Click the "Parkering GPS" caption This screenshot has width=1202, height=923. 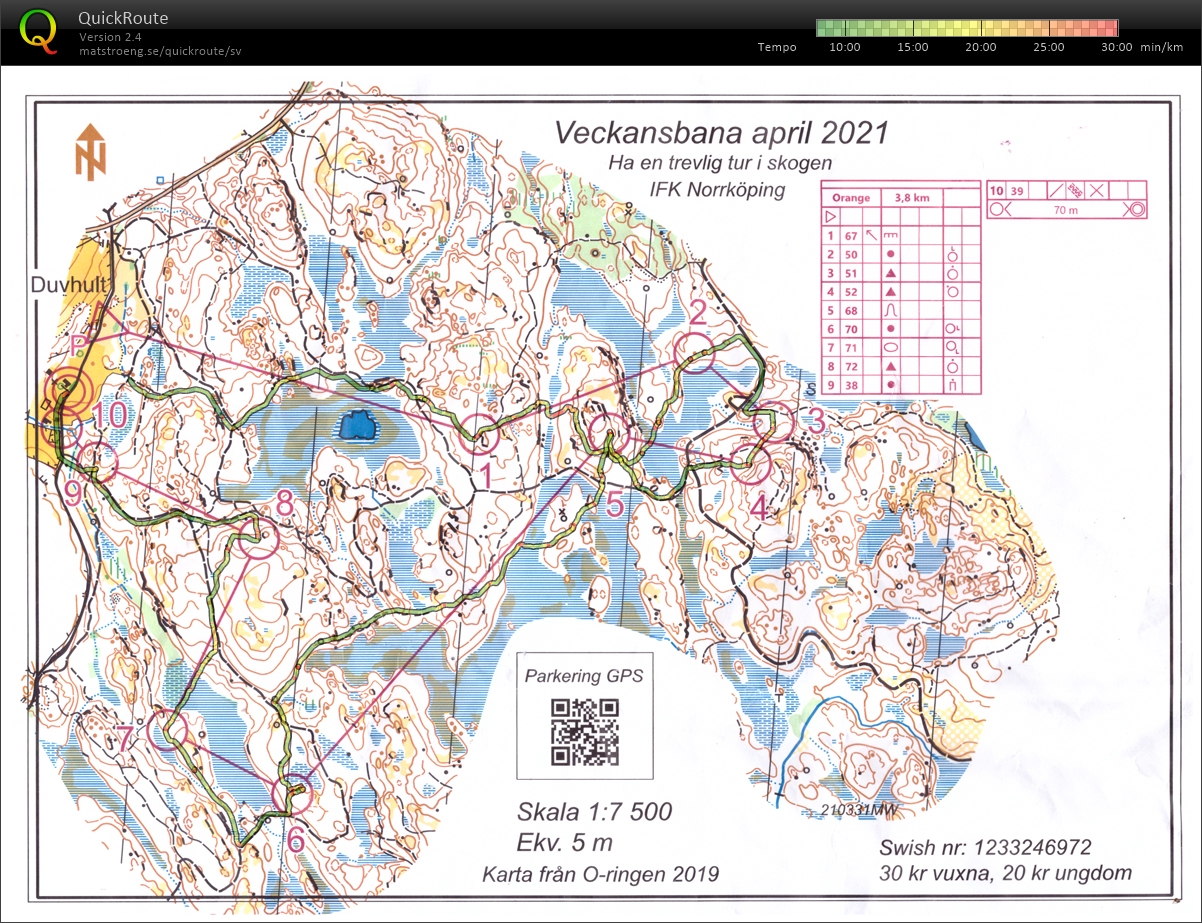pyautogui.click(x=585, y=676)
